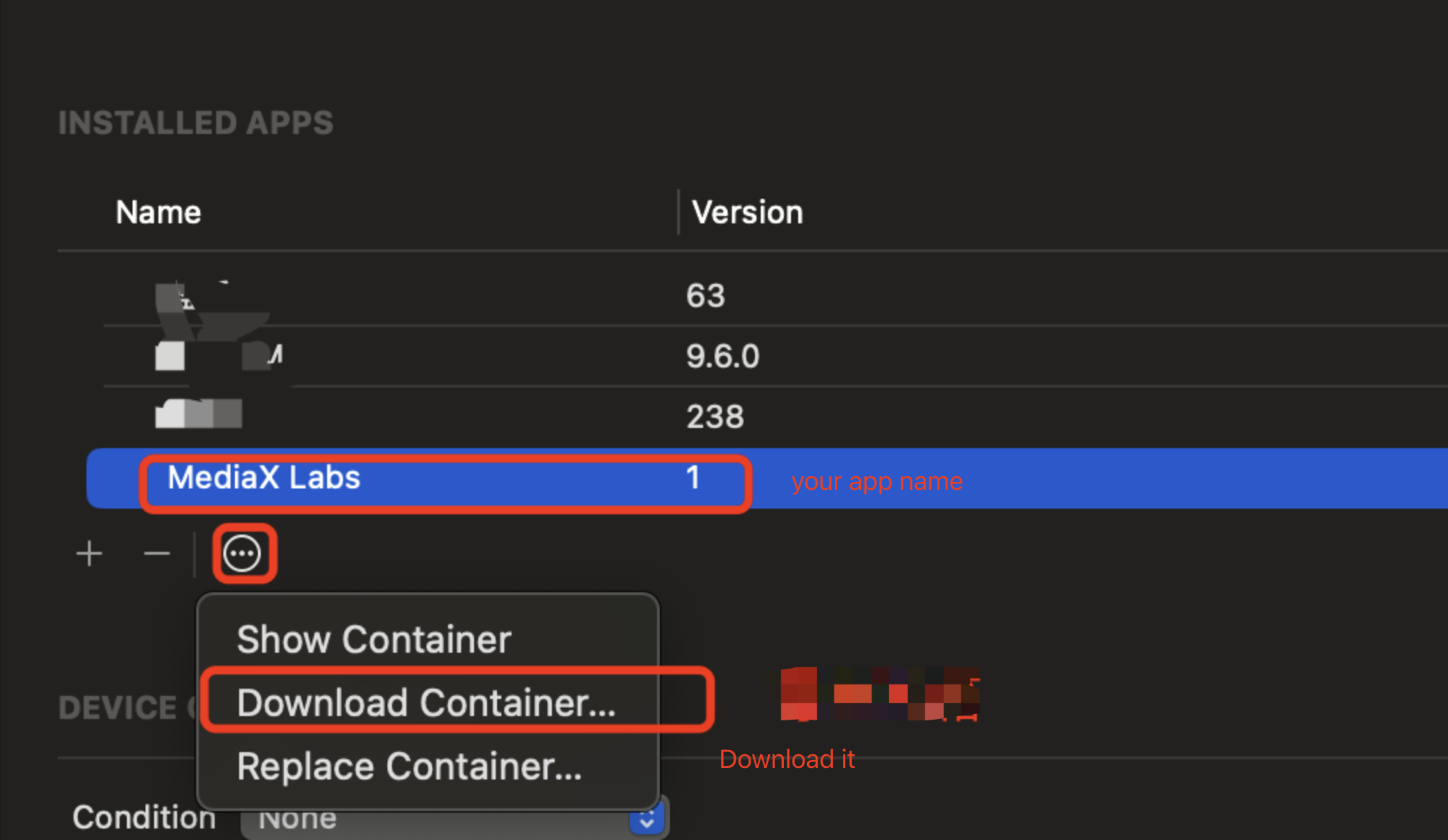This screenshot has width=1448, height=840.
Task: Pick Replace Container… in the popup menu
Action: [x=409, y=767]
